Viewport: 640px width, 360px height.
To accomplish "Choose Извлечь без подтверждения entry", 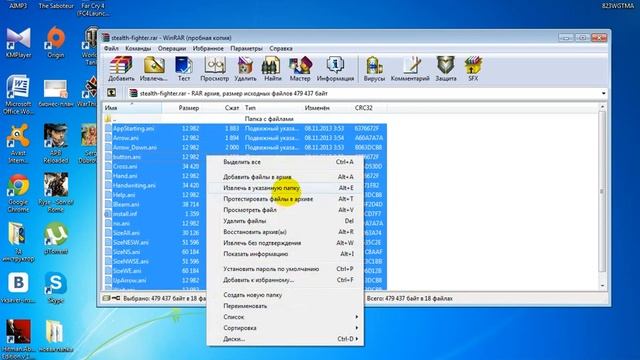I will click(285, 243).
